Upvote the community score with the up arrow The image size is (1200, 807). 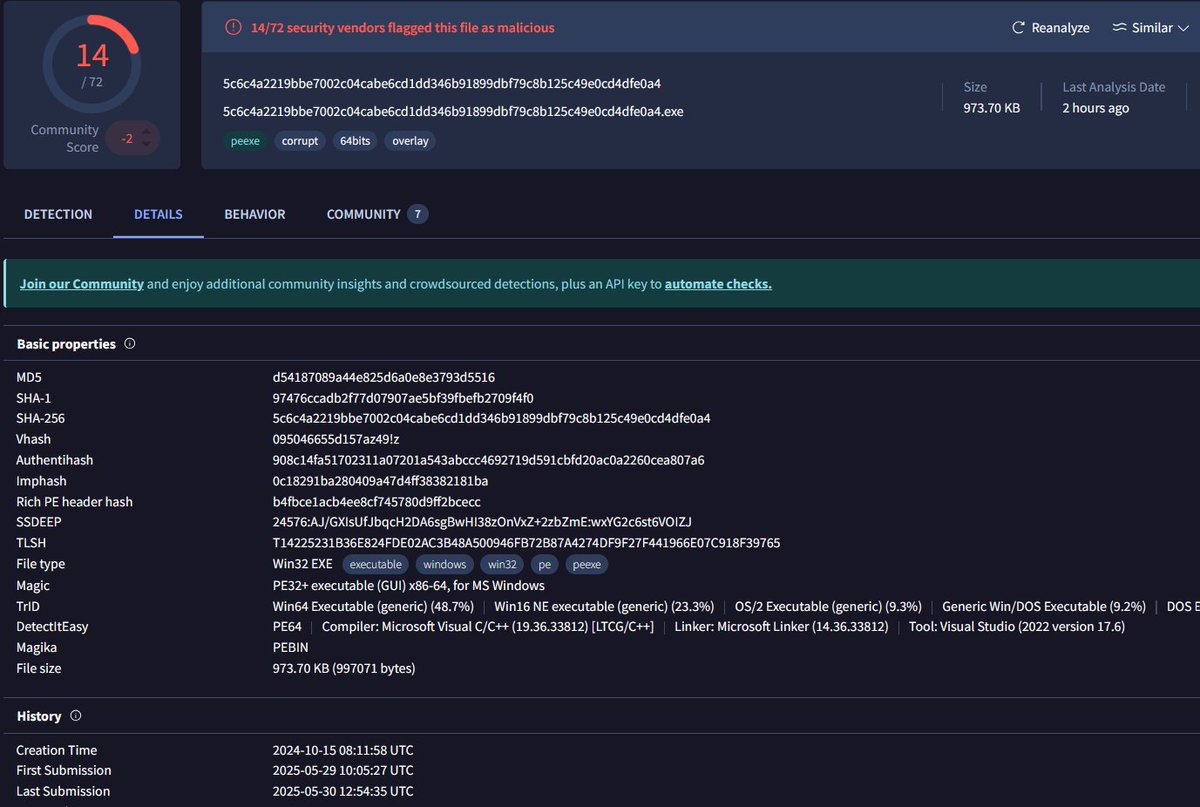(146, 131)
